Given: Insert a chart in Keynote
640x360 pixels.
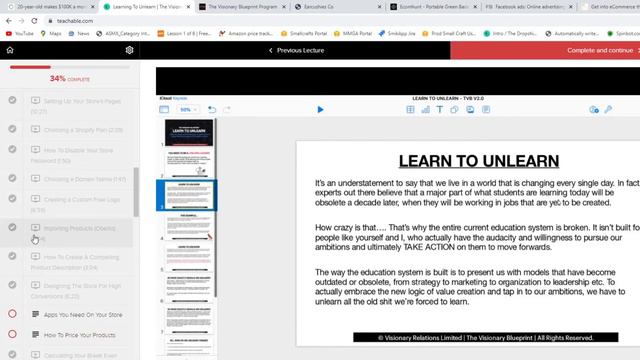Looking at the screenshot, I should 425,109.
